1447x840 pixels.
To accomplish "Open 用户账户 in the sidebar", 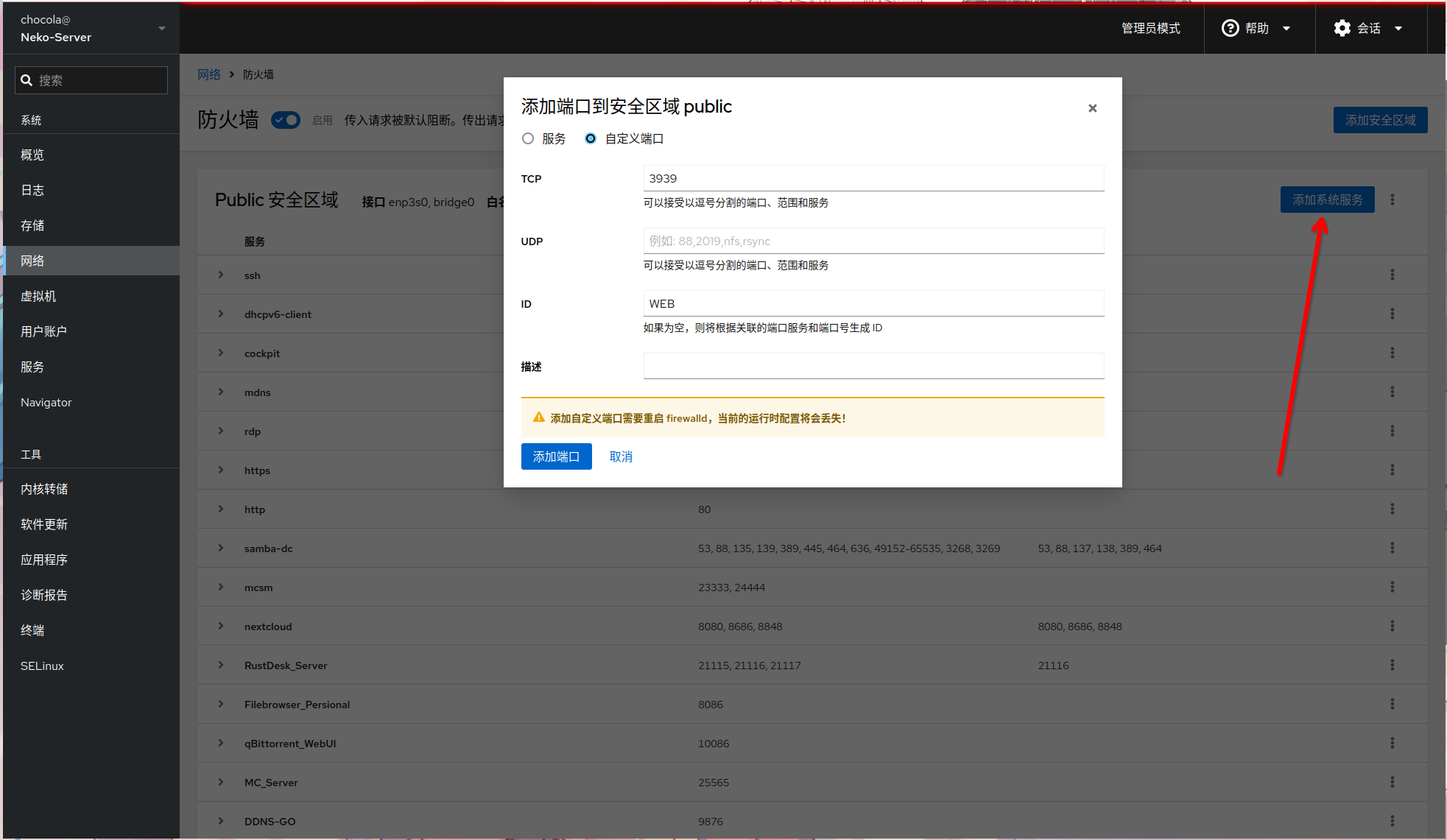I will click(91, 331).
